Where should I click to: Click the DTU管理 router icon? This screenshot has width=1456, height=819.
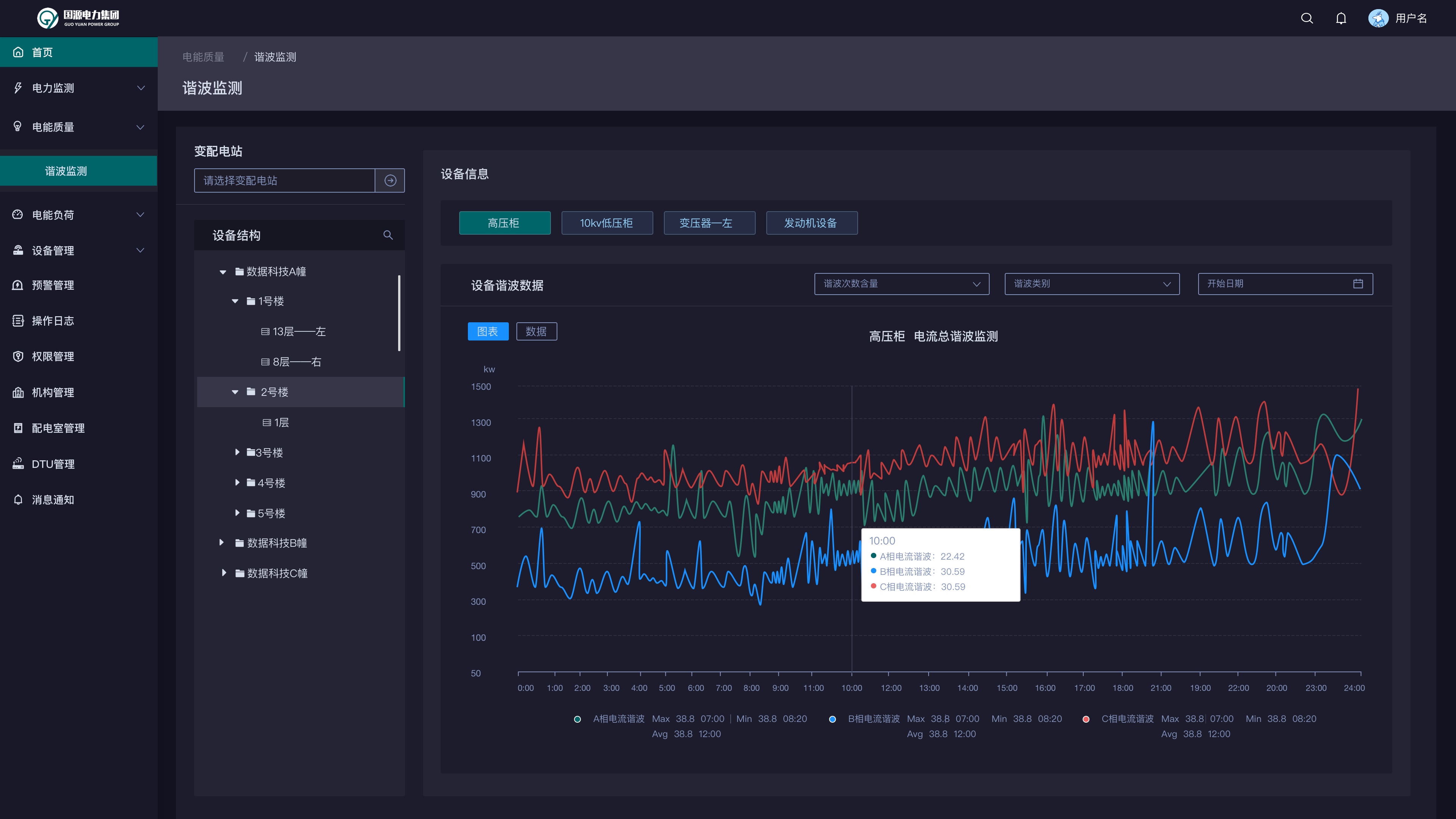coord(18,463)
